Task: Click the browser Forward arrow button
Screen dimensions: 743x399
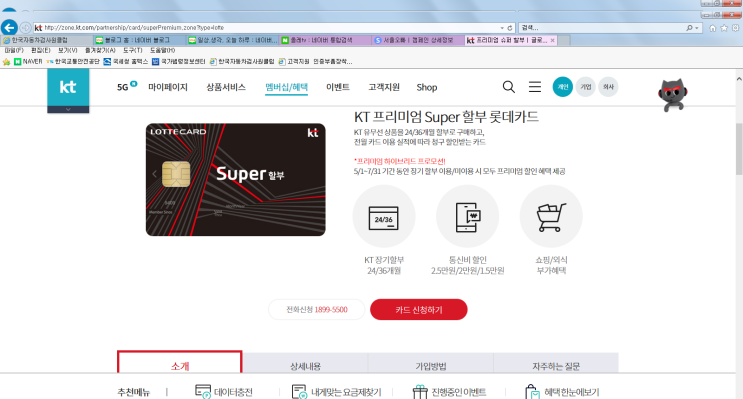Action: coord(26,28)
